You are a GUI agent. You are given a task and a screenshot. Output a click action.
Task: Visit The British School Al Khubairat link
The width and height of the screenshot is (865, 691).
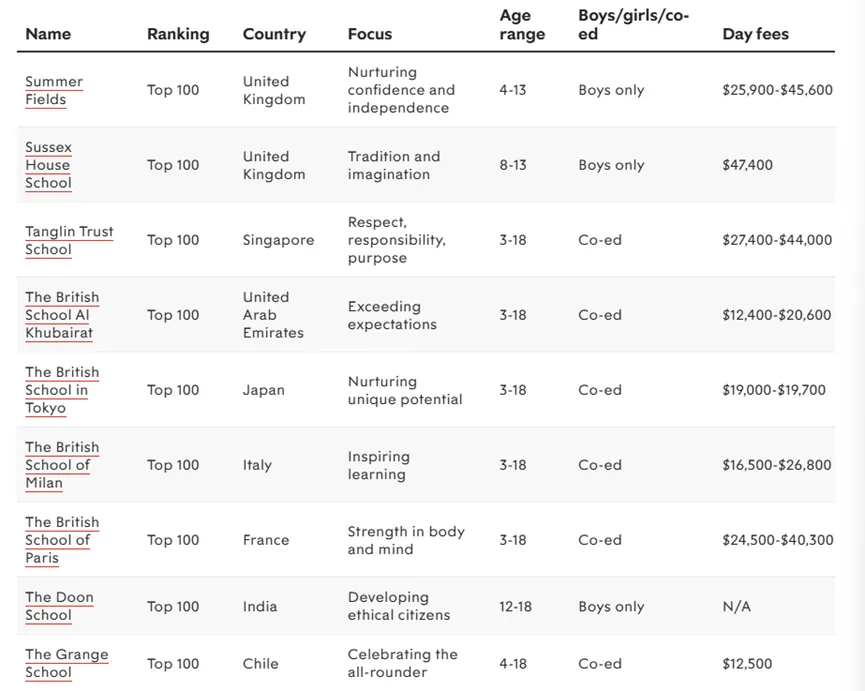click(x=62, y=315)
